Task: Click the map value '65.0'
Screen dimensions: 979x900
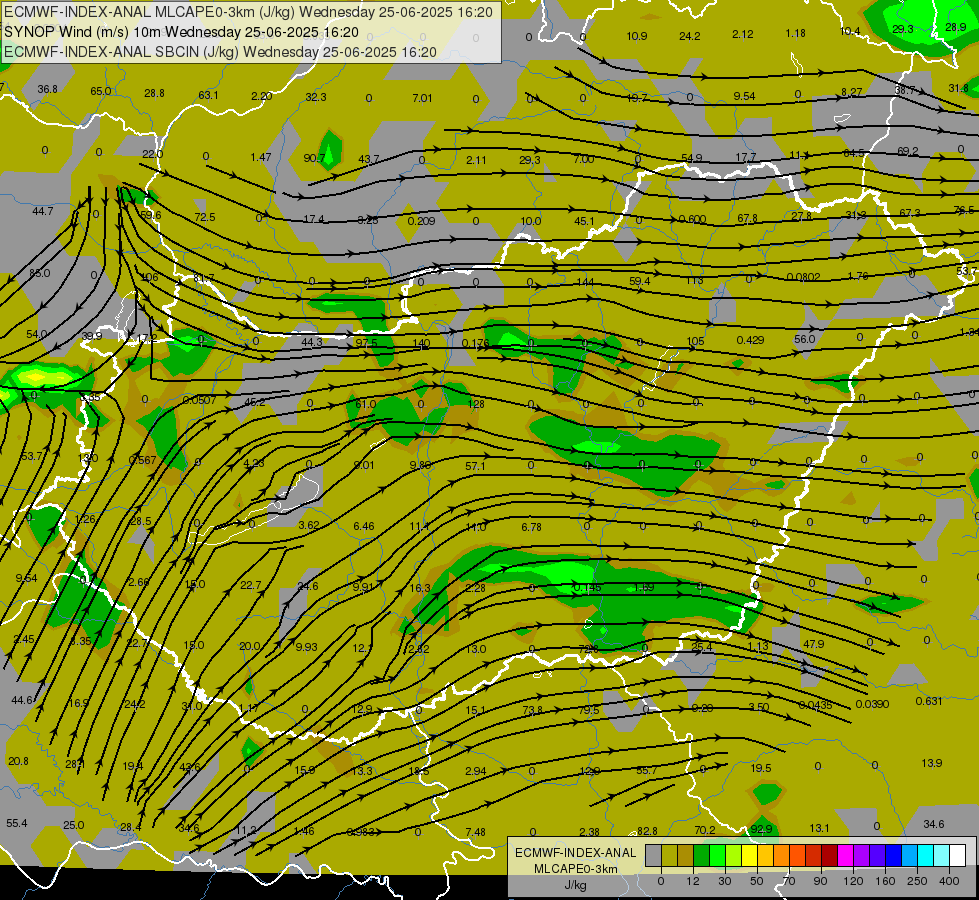Action: tap(101, 91)
